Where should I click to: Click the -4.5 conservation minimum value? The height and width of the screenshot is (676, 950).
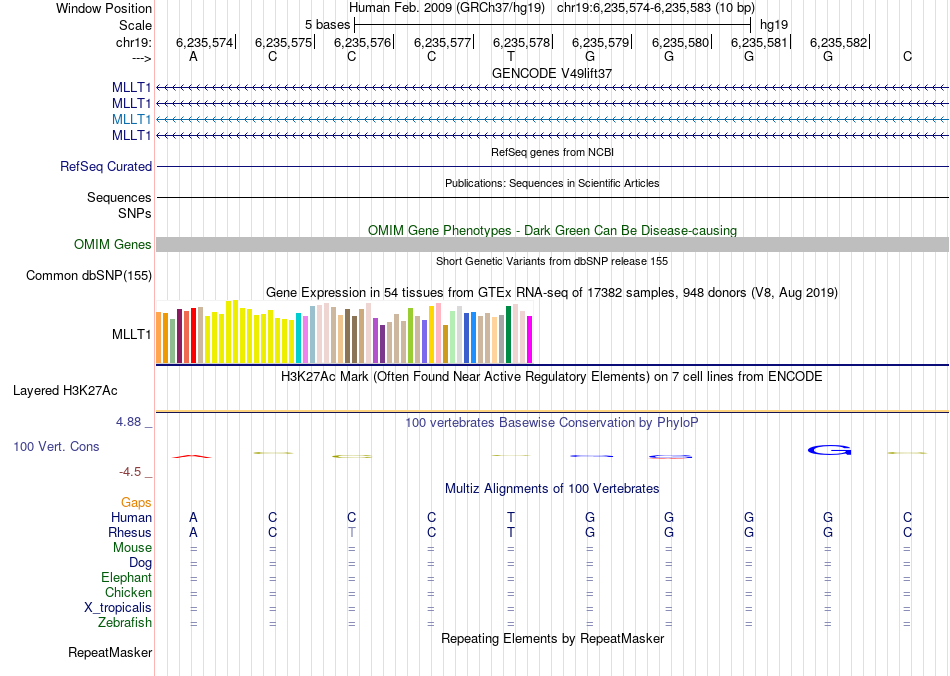click(x=130, y=472)
